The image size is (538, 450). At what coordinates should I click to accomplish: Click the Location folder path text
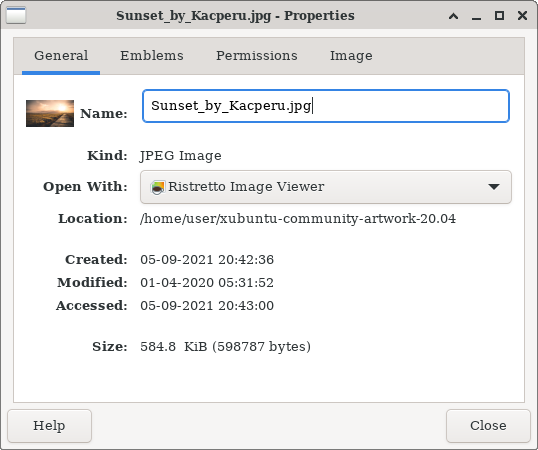(298, 218)
